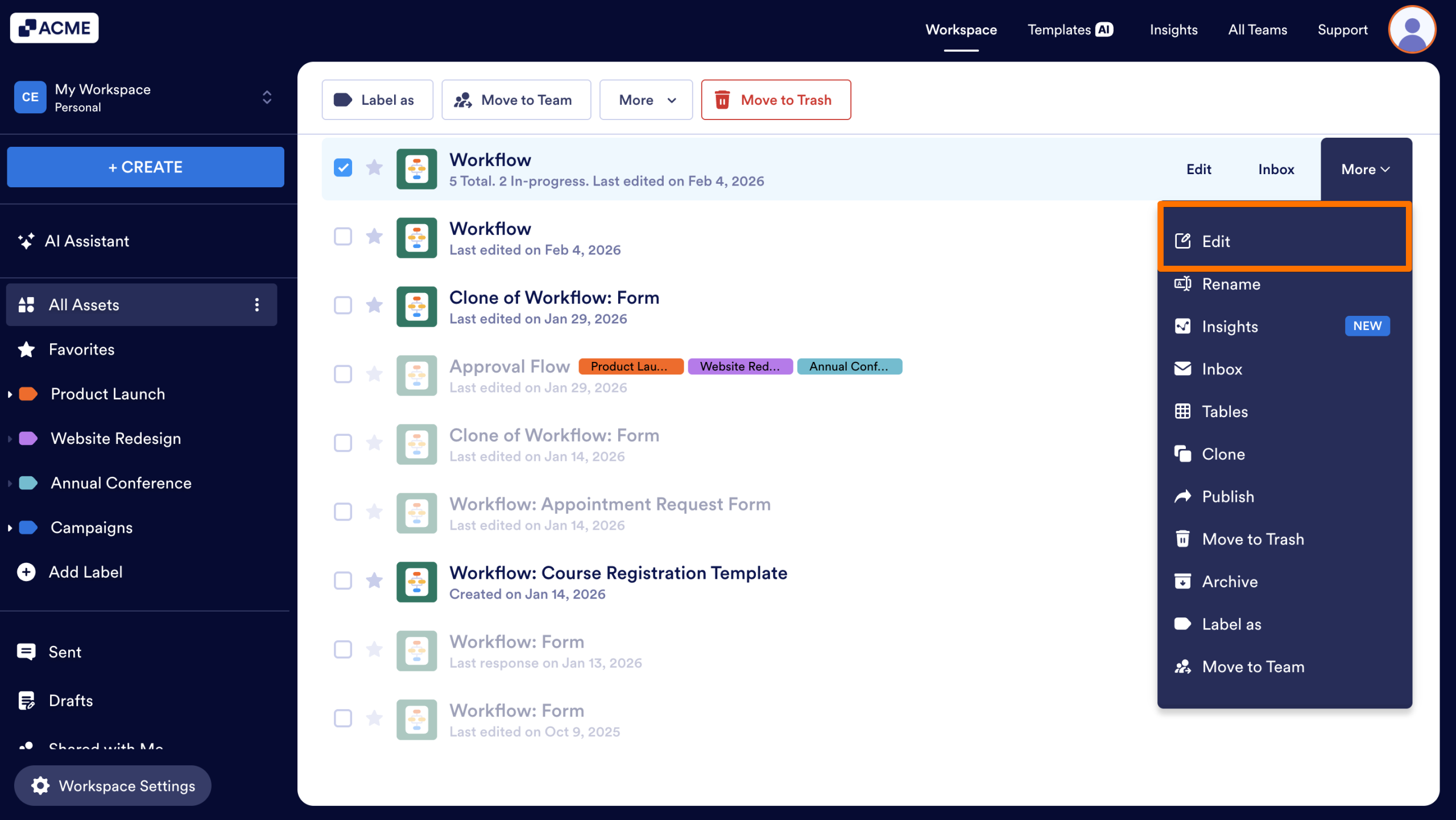Open the My Workspace switcher

click(266, 97)
